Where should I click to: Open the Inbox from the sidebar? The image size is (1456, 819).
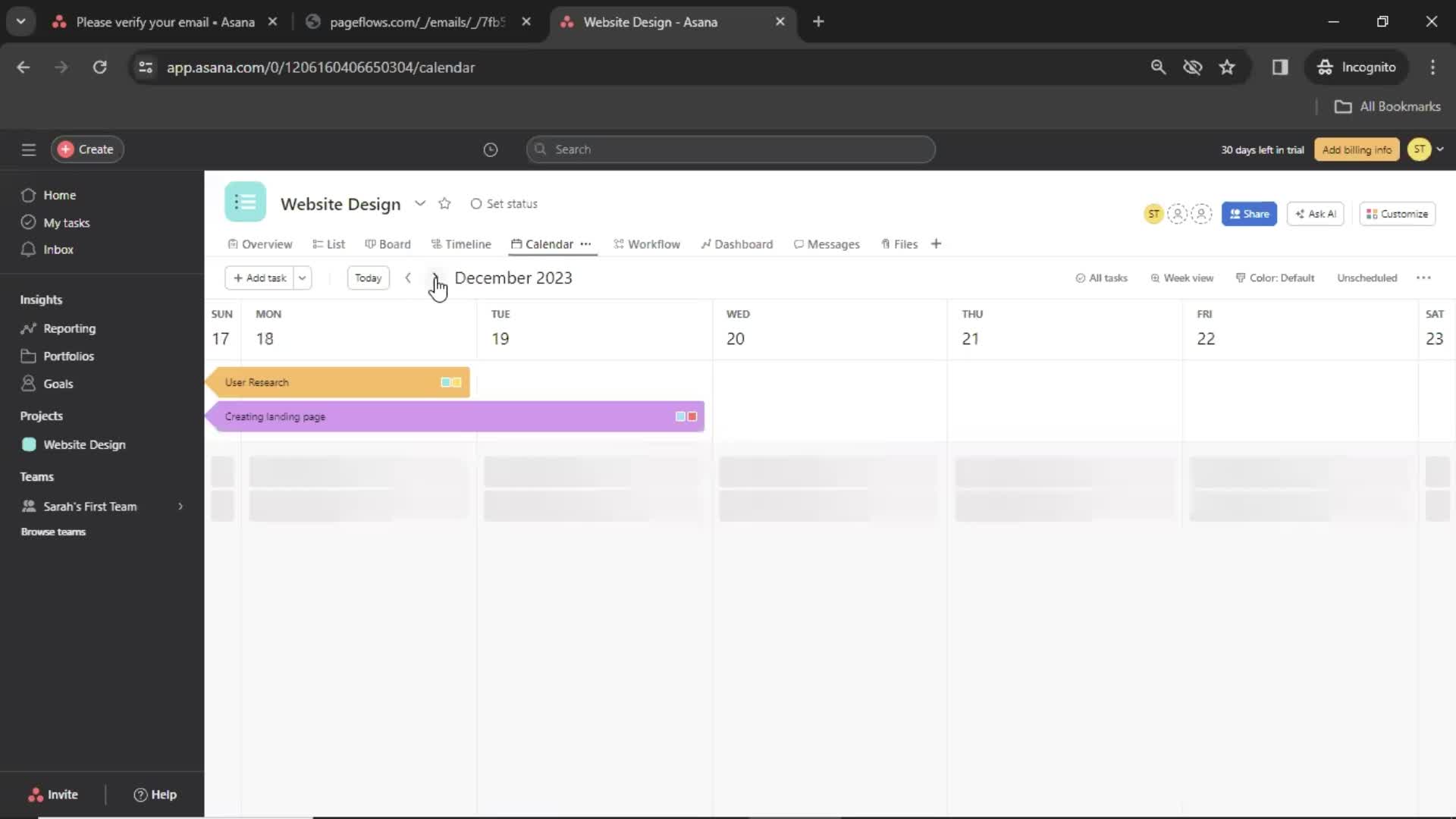coord(57,249)
